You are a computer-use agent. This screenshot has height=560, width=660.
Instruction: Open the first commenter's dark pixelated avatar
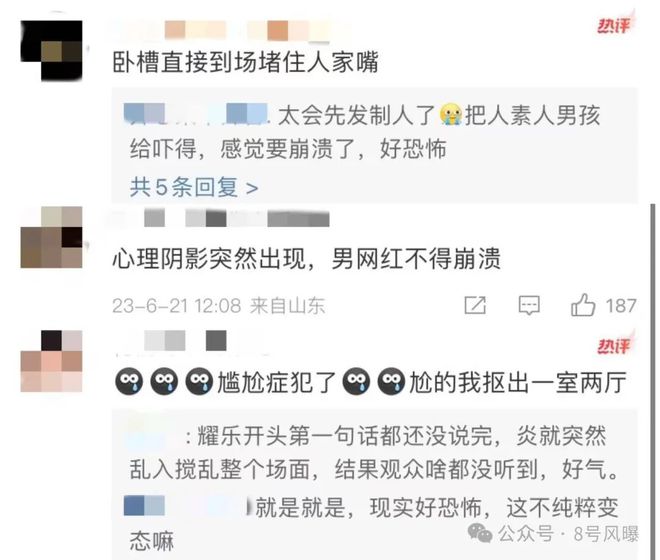pos(51,51)
